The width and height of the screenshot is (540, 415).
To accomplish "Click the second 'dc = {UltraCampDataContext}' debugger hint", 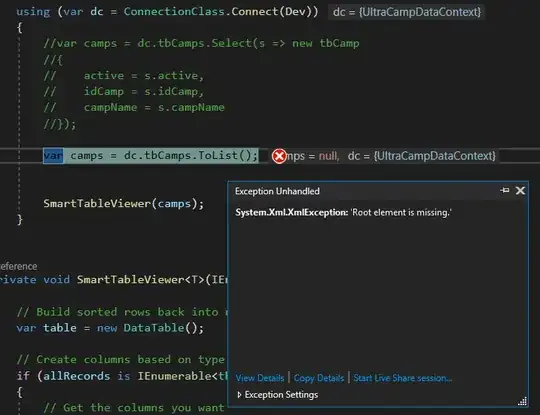I will pyautogui.click(x=422, y=156).
